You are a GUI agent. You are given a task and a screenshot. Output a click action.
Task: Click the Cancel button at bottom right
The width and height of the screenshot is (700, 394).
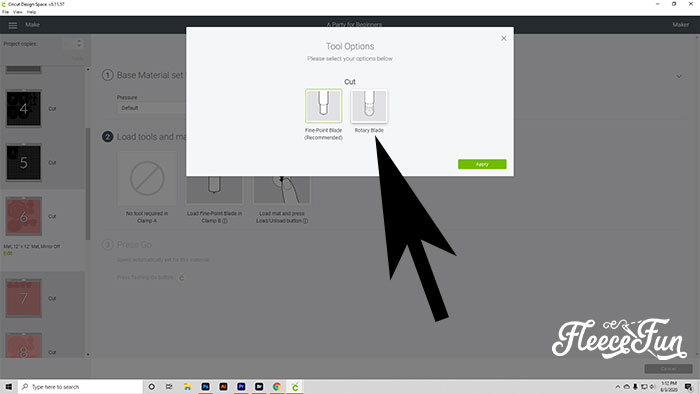[x=668, y=369]
